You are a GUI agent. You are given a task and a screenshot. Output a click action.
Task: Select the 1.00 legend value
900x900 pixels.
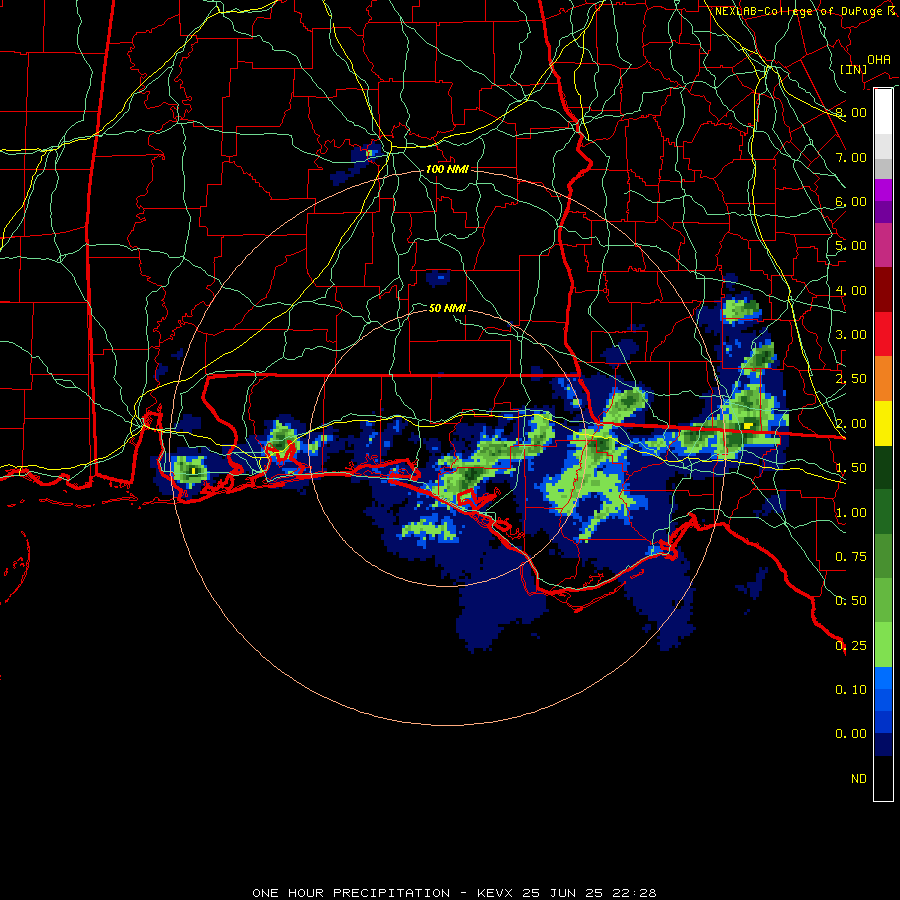point(851,513)
